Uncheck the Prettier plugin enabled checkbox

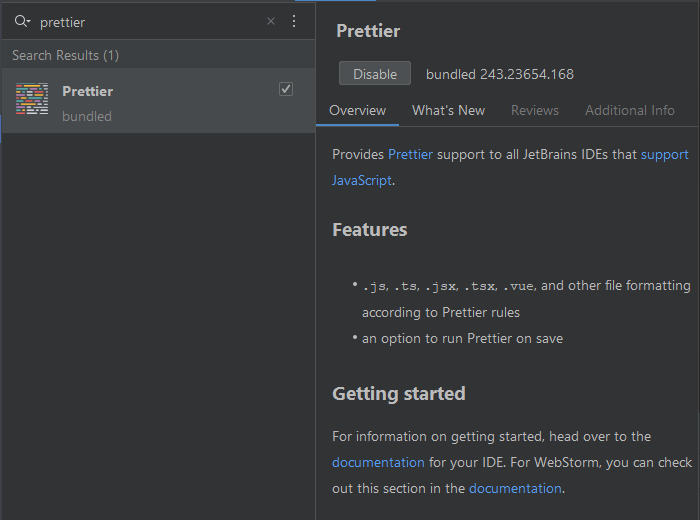[286, 89]
